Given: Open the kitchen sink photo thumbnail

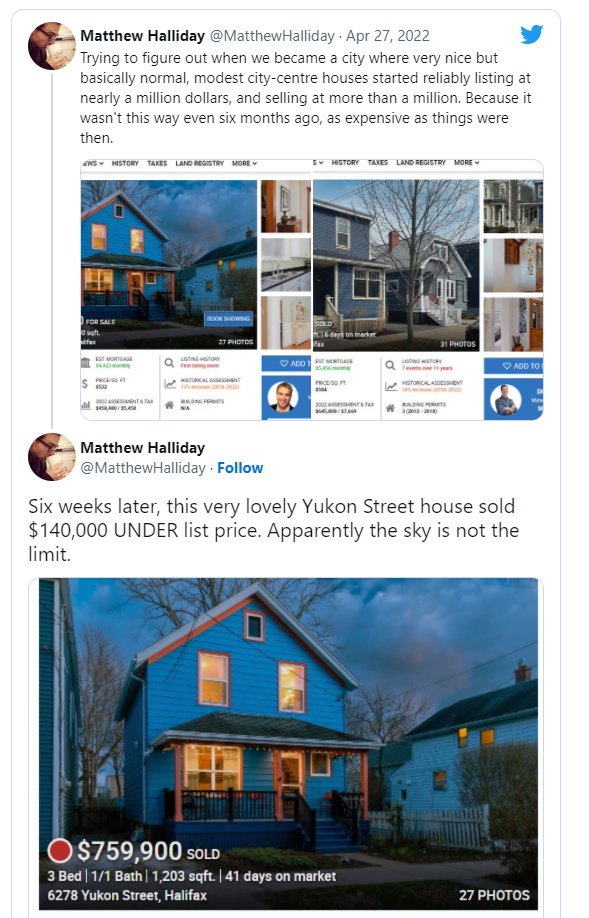Looking at the screenshot, I should click(x=286, y=265).
